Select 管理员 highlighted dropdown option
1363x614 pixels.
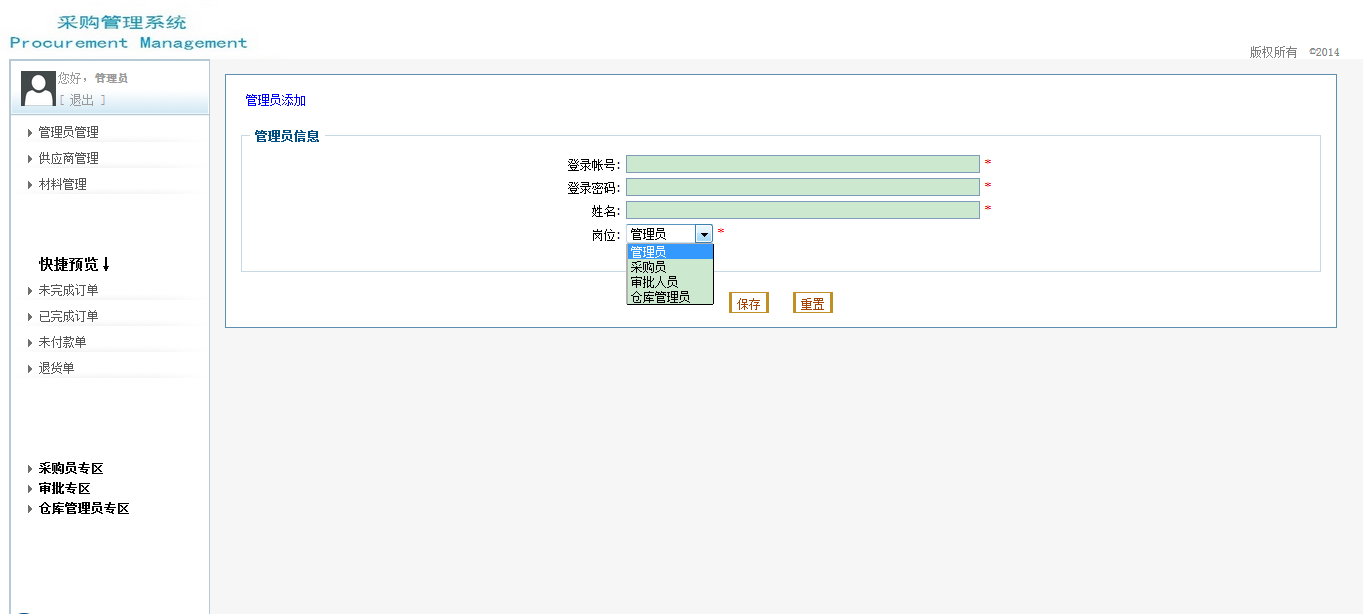click(648, 252)
